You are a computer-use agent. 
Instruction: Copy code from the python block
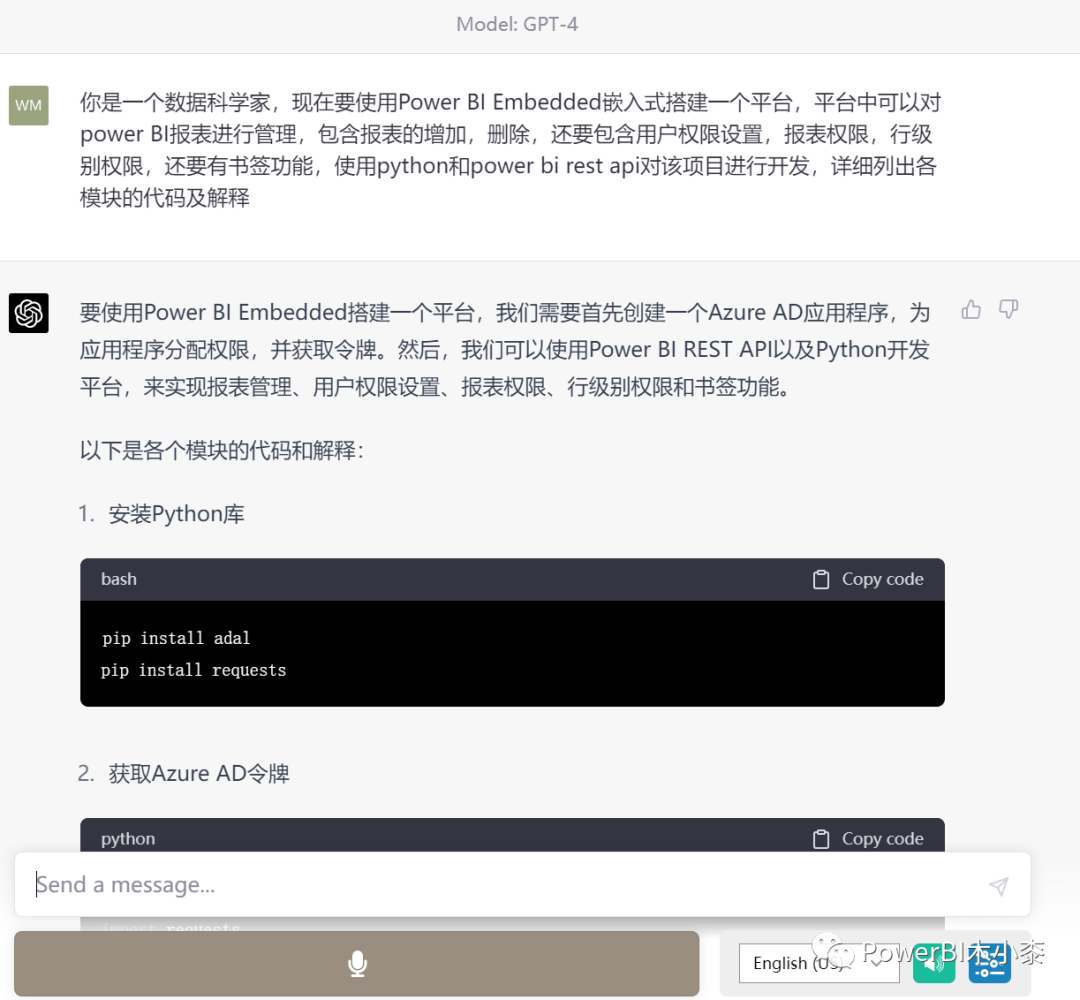(x=869, y=839)
